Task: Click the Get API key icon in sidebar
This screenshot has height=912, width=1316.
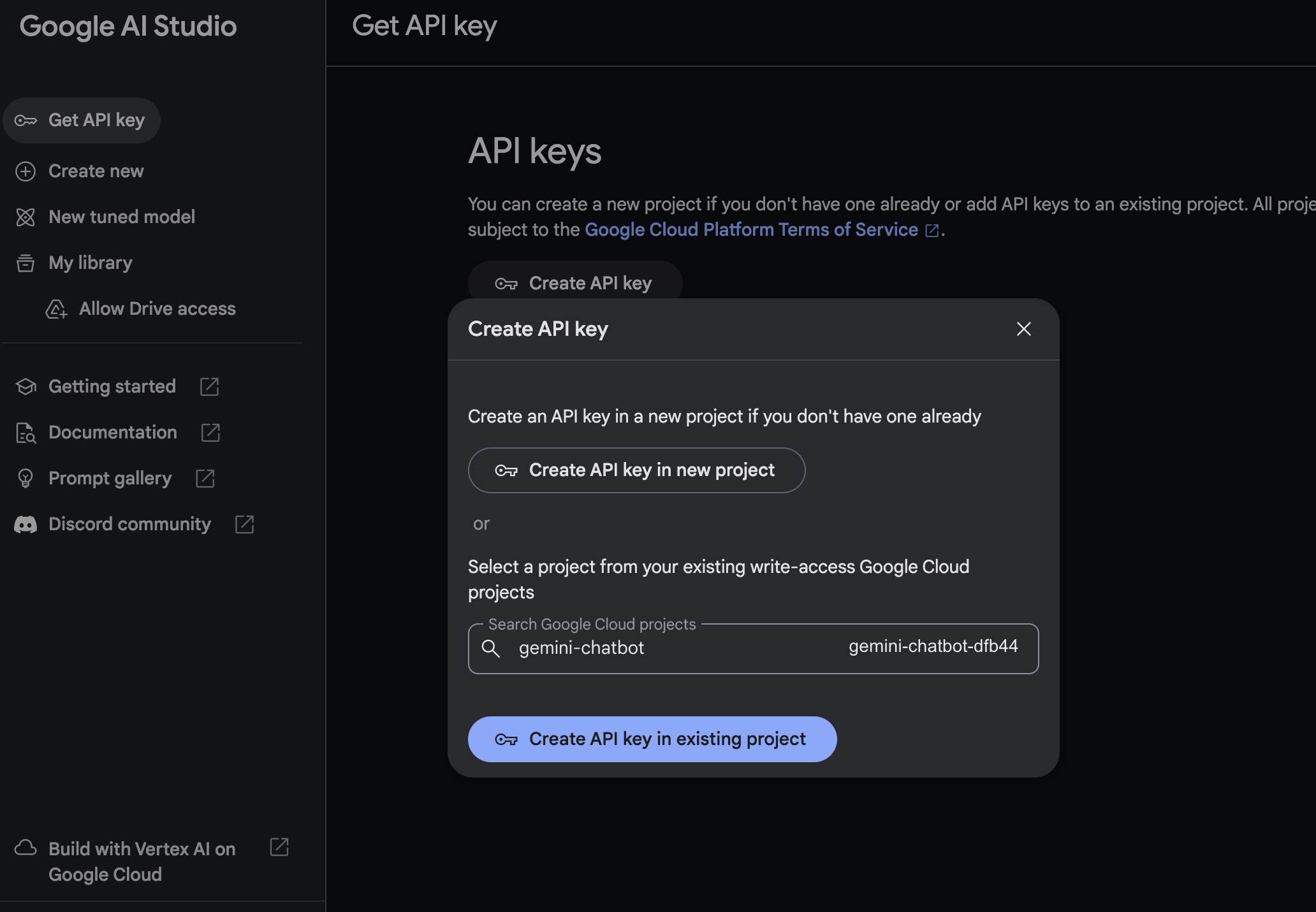Action: [27, 119]
